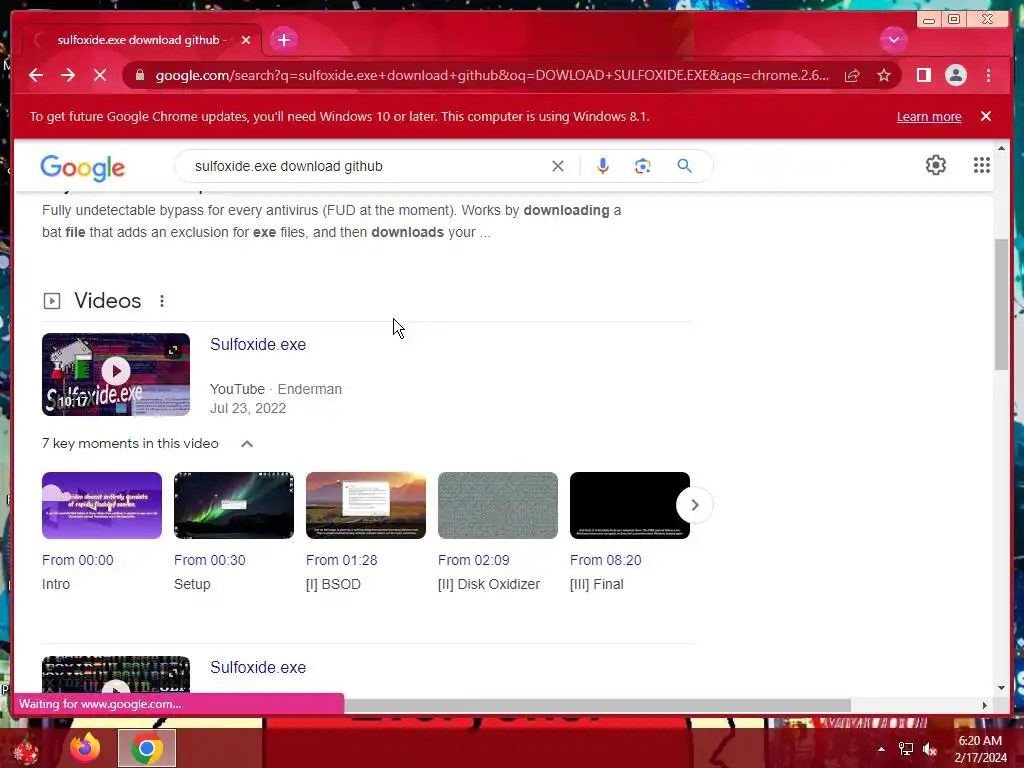Click the vertical page scrollbar thumb

pos(1001,304)
